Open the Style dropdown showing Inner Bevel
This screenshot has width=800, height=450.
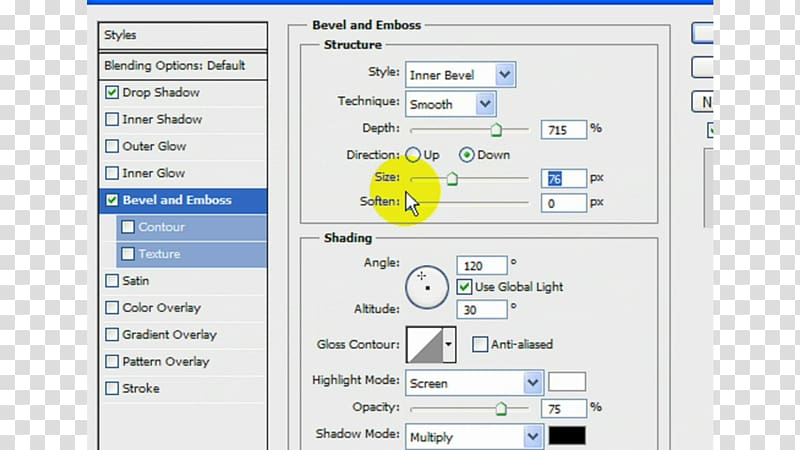point(460,75)
